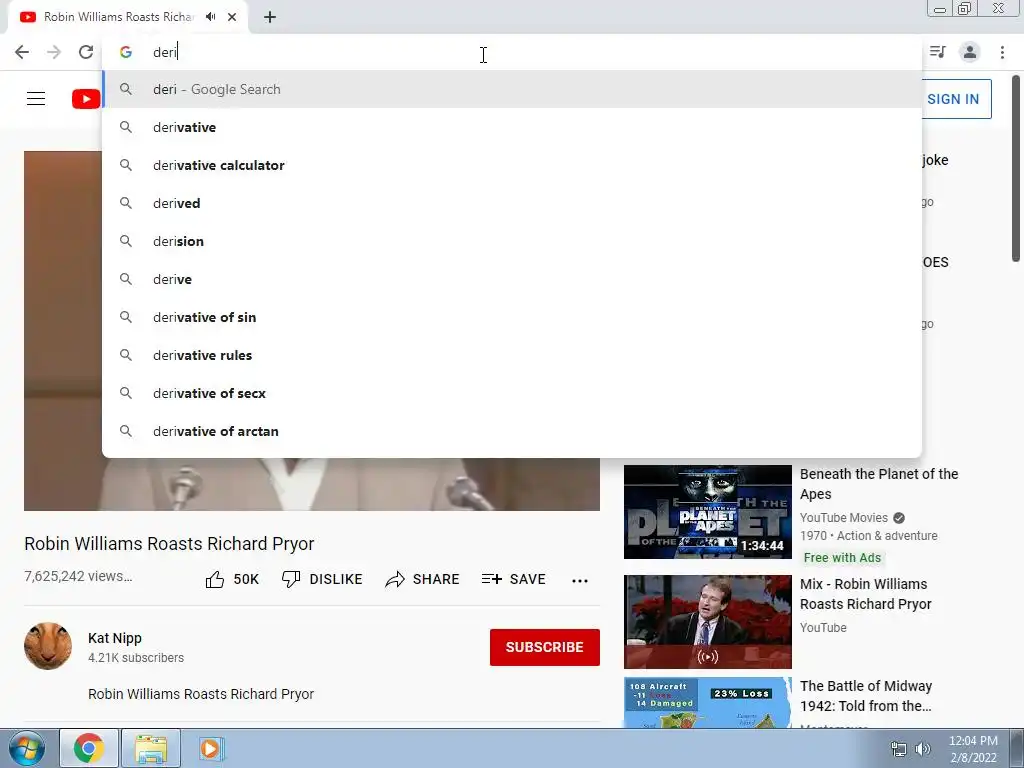Click the video description 'Robin Williams Roasts Richard Pryor'

tap(201, 694)
